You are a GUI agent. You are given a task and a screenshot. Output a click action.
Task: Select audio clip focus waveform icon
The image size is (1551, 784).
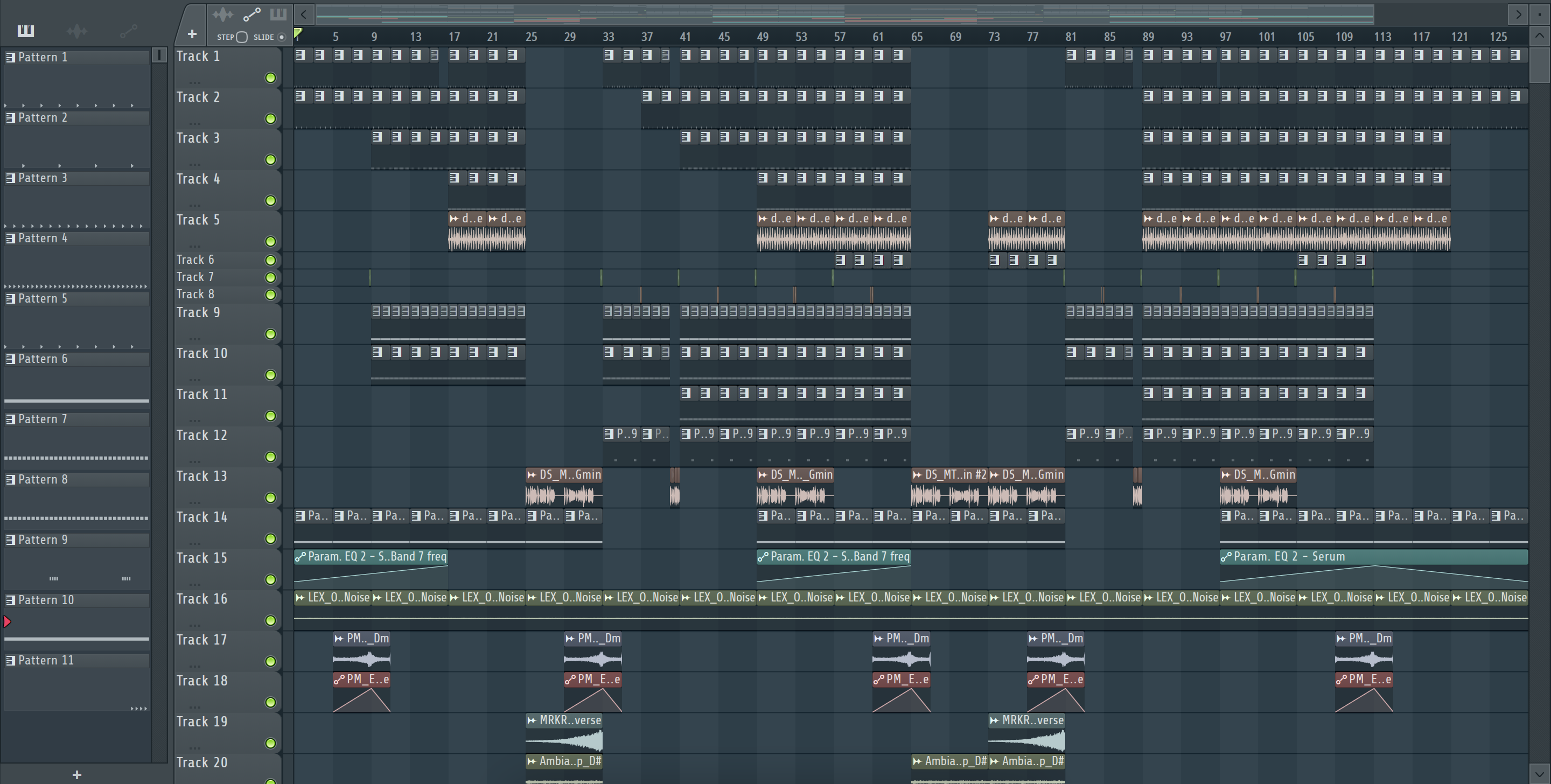point(222,15)
